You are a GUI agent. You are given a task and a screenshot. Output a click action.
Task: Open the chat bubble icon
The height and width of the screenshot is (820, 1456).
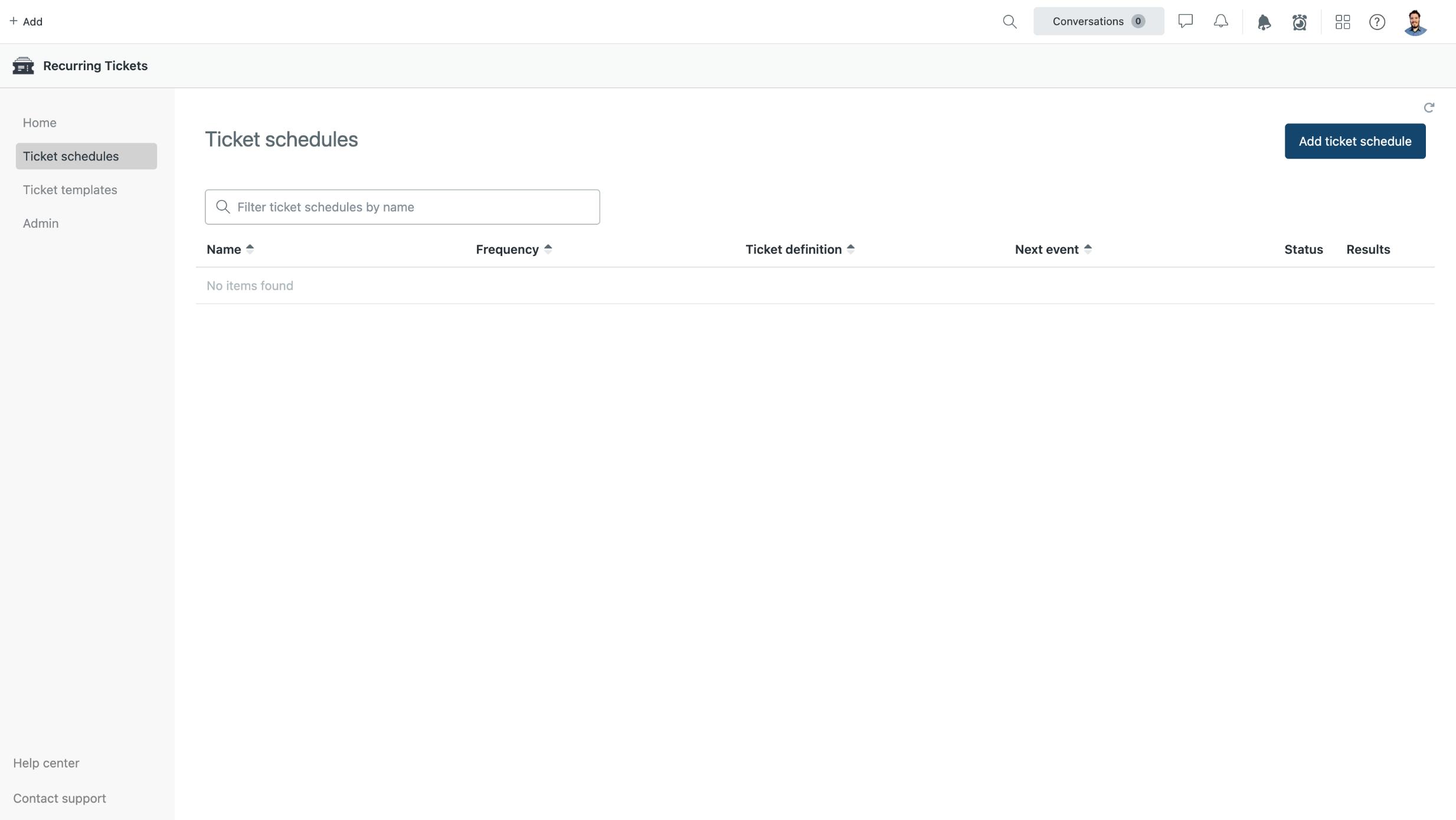(x=1185, y=22)
